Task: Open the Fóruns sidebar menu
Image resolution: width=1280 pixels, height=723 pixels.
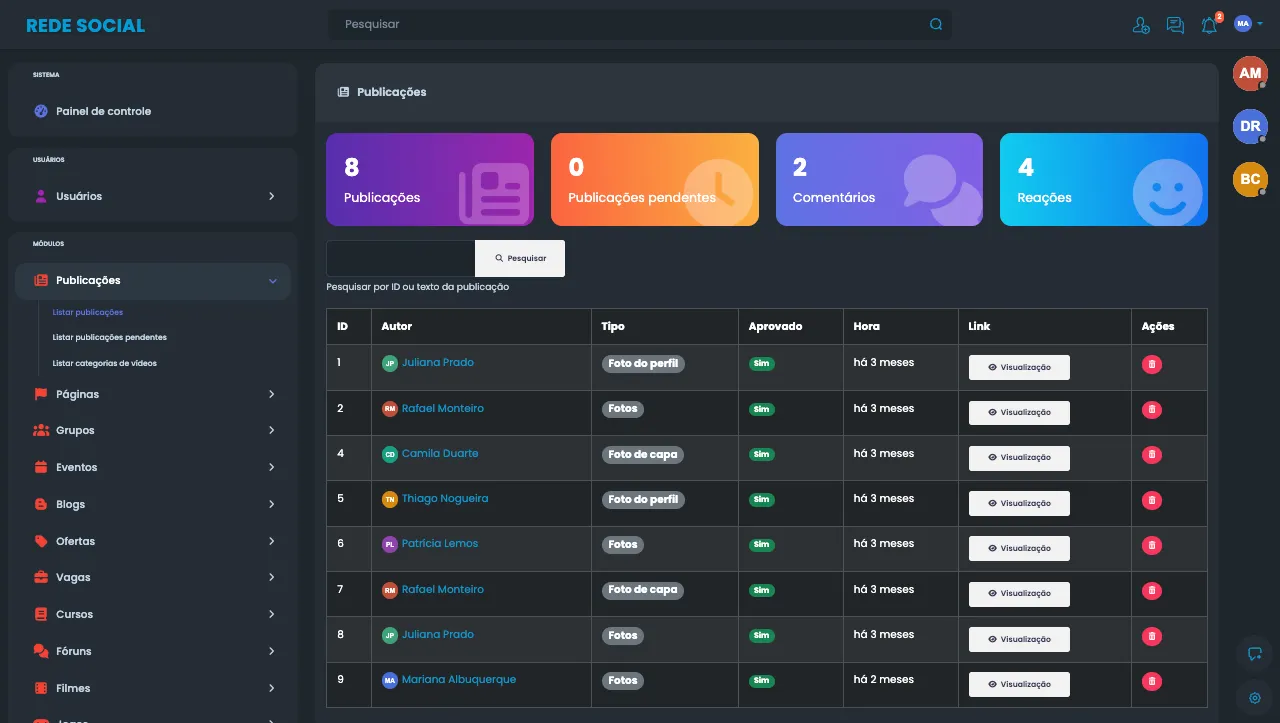Action: [x=153, y=651]
